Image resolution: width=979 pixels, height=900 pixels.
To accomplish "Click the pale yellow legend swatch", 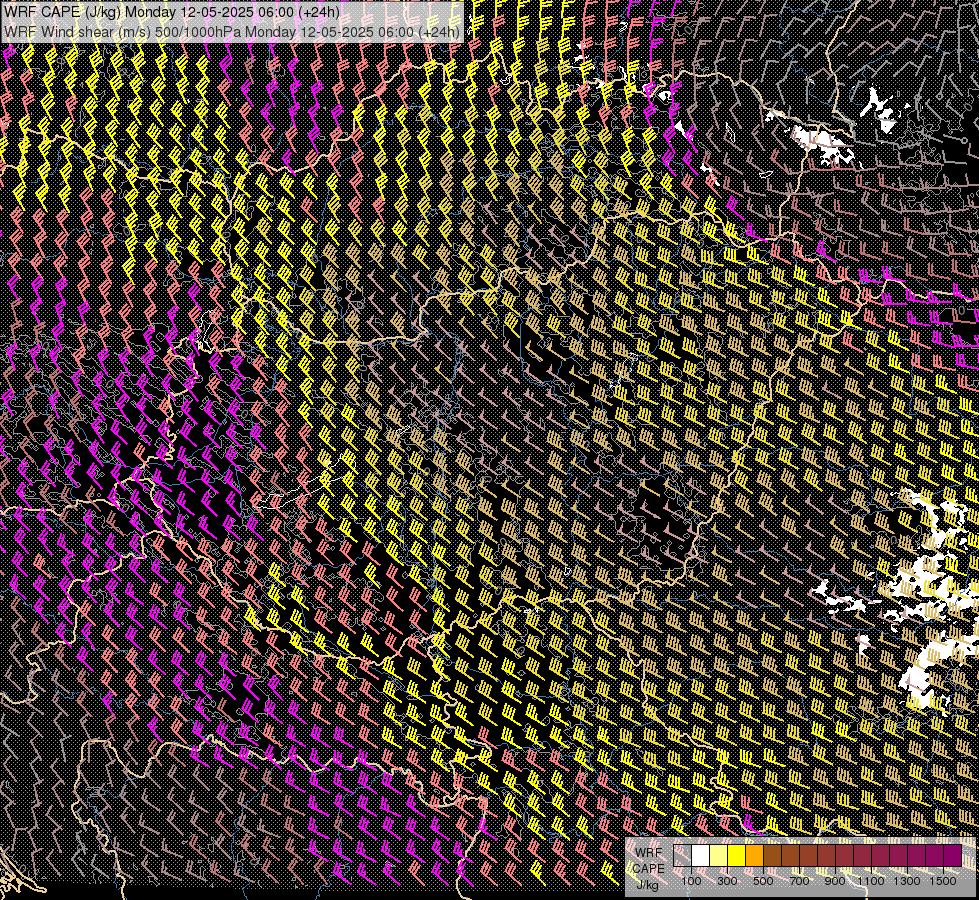I will [719, 855].
